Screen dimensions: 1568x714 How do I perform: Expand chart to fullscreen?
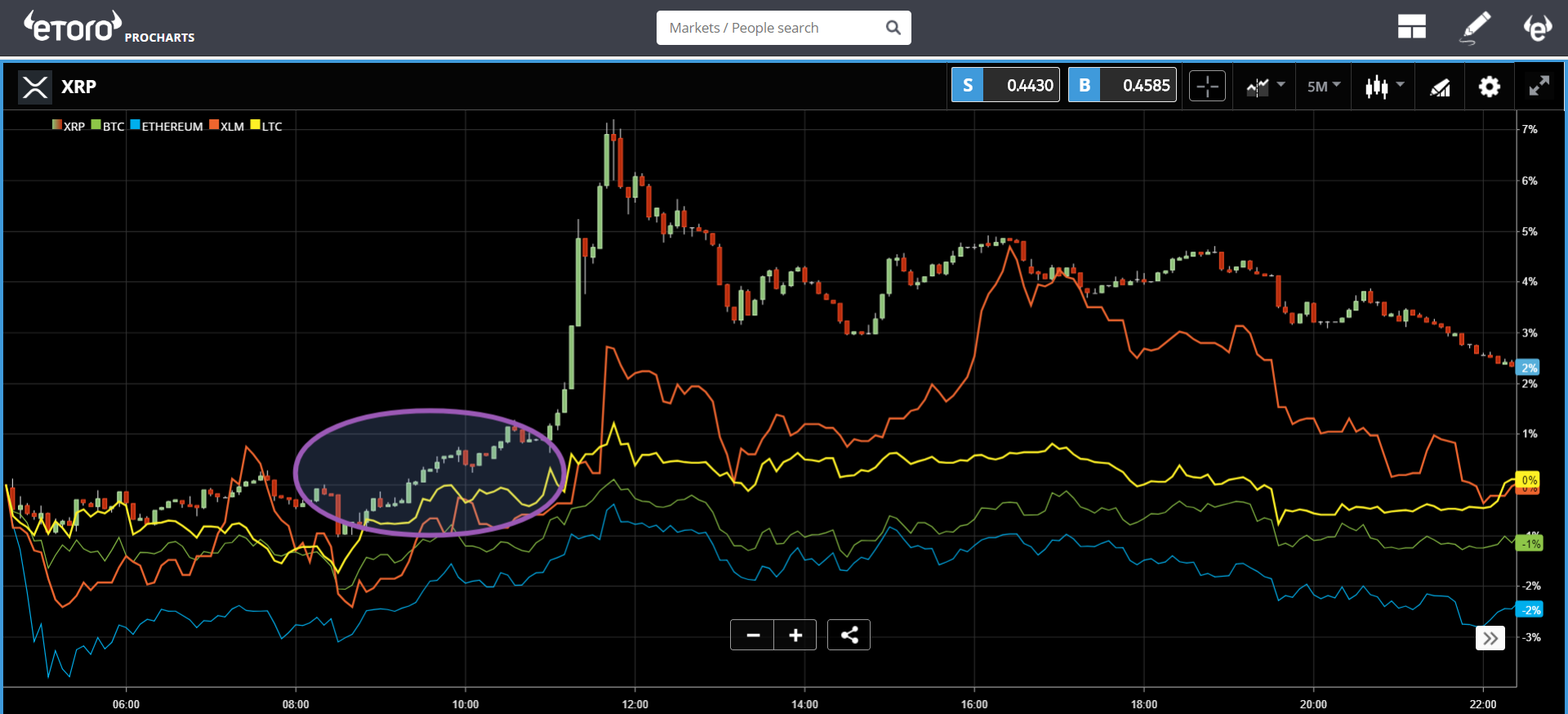point(1539,86)
